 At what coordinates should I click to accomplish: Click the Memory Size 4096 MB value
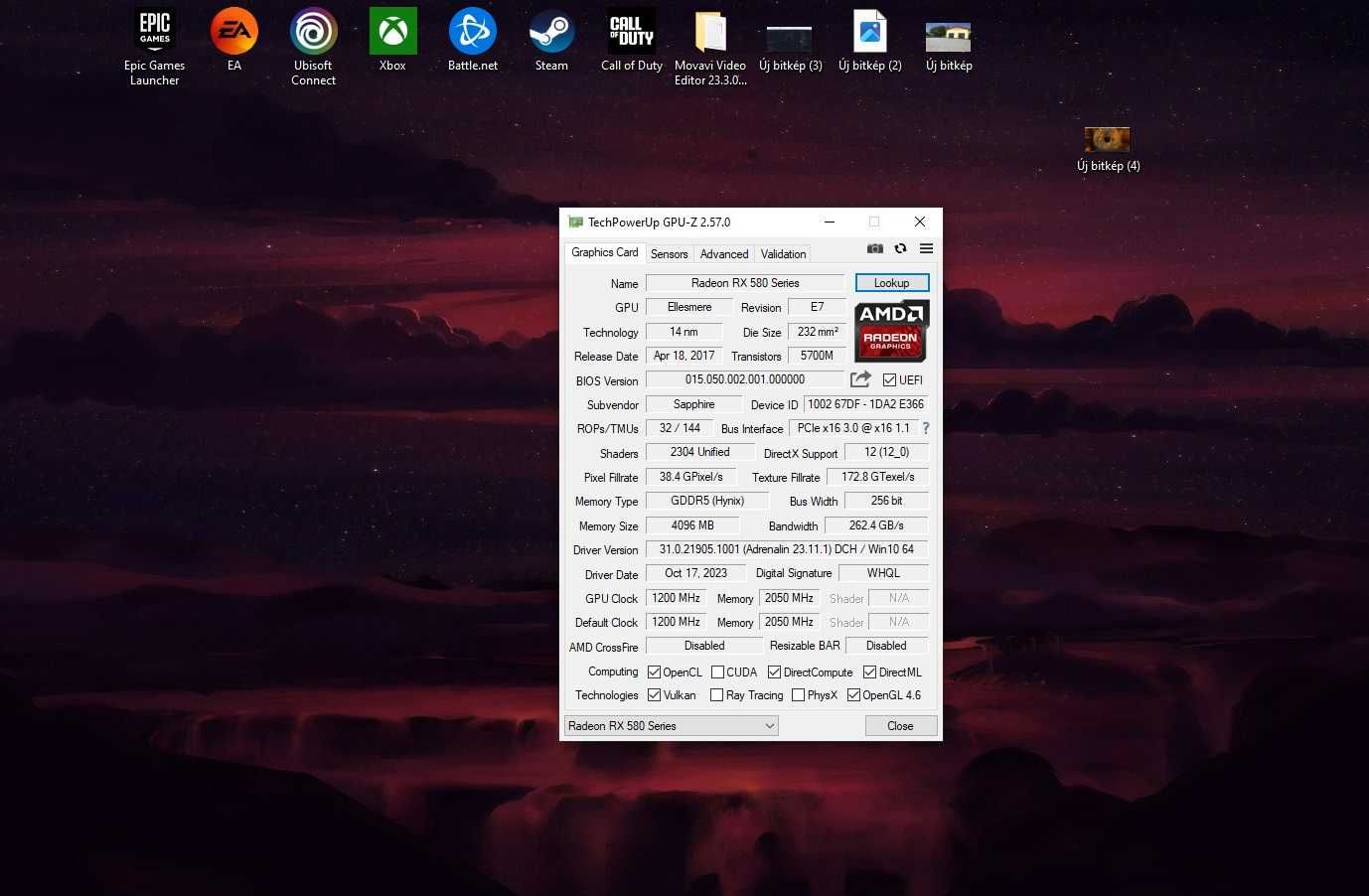(x=692, y=525)
